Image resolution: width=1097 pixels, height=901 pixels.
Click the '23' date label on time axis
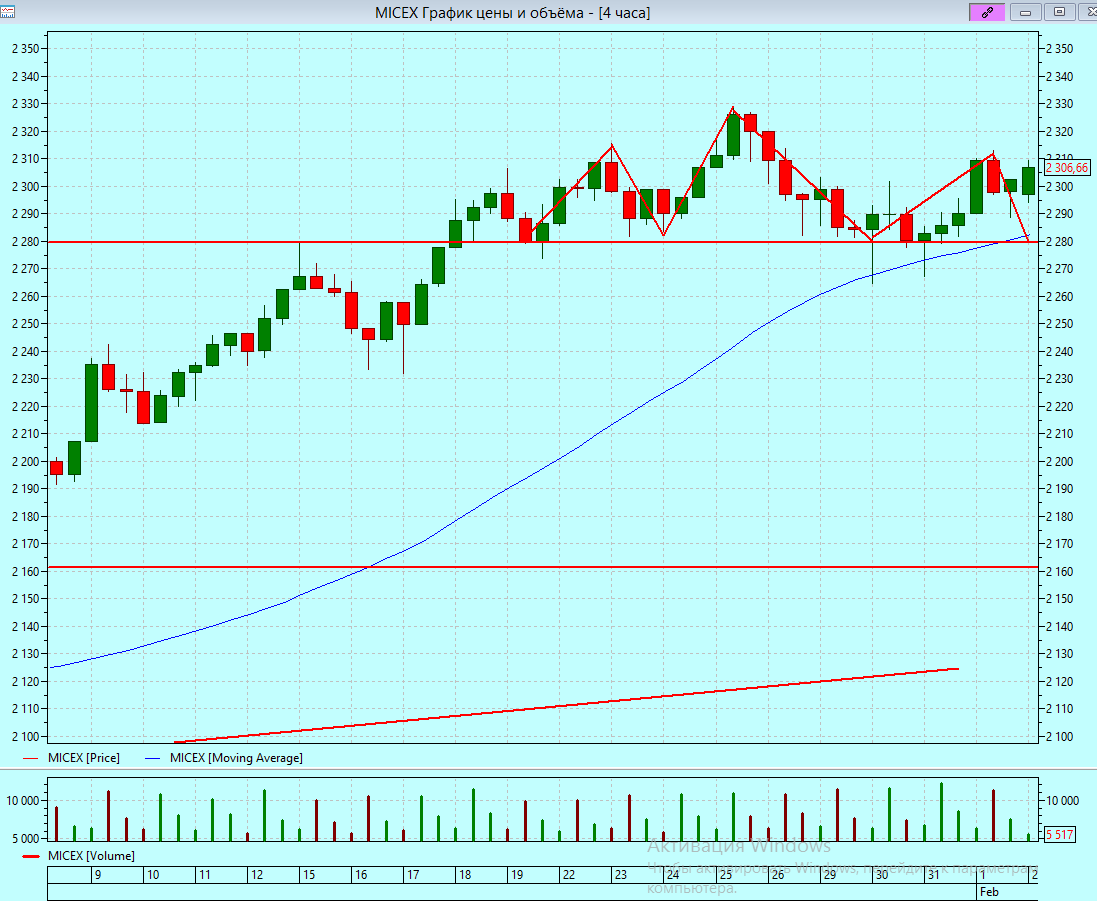pyautogui.click(x=621, y=874)
